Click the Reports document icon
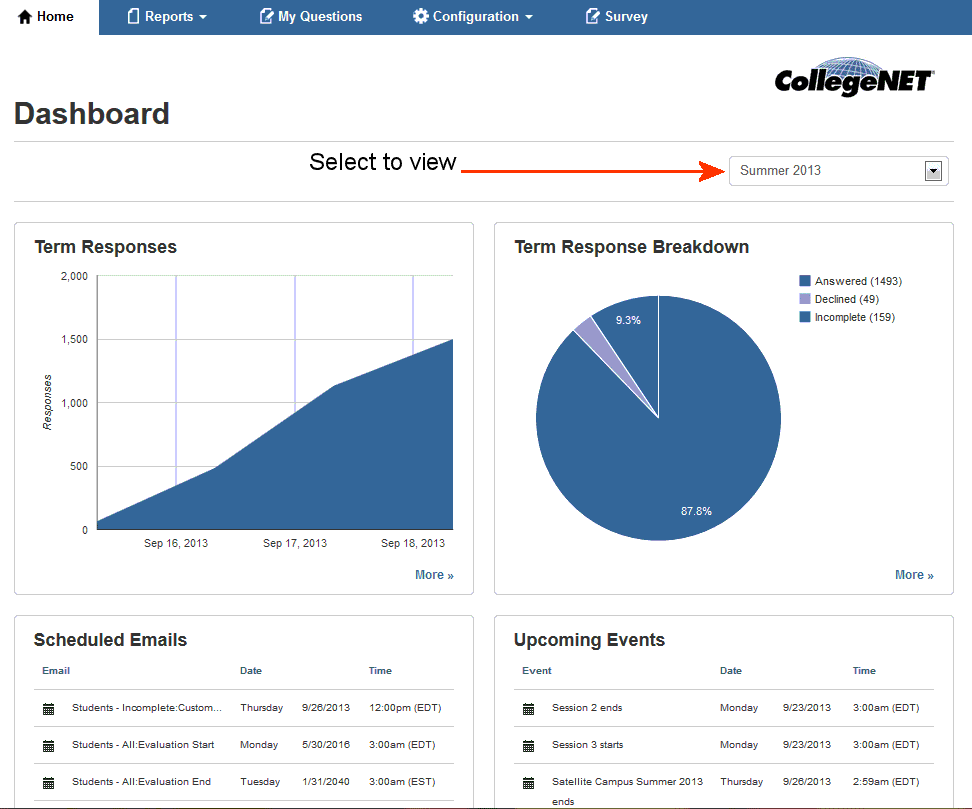This screenshot has height=809, width=972. 133,16
